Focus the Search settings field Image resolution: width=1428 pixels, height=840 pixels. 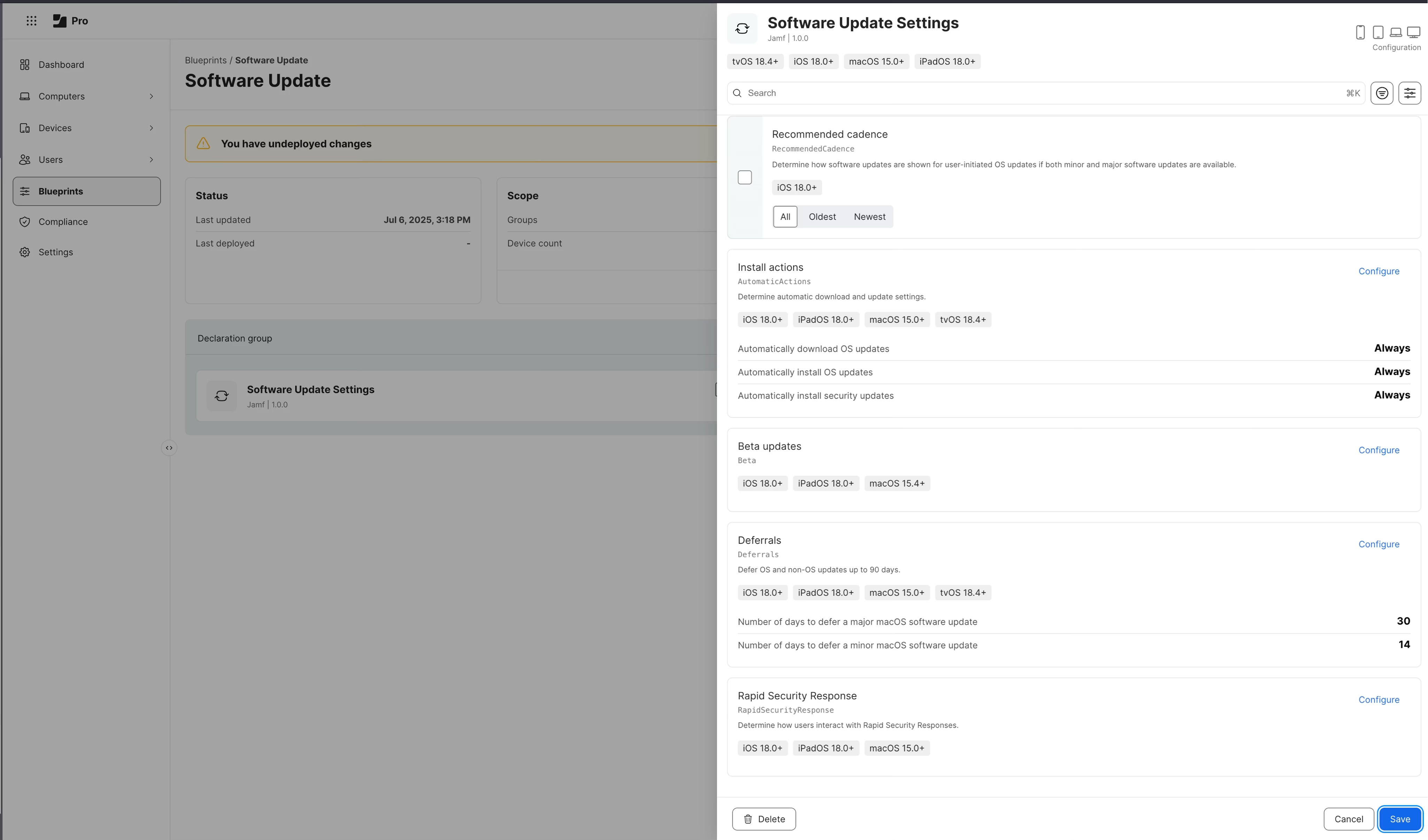[x=1046, y=93]
